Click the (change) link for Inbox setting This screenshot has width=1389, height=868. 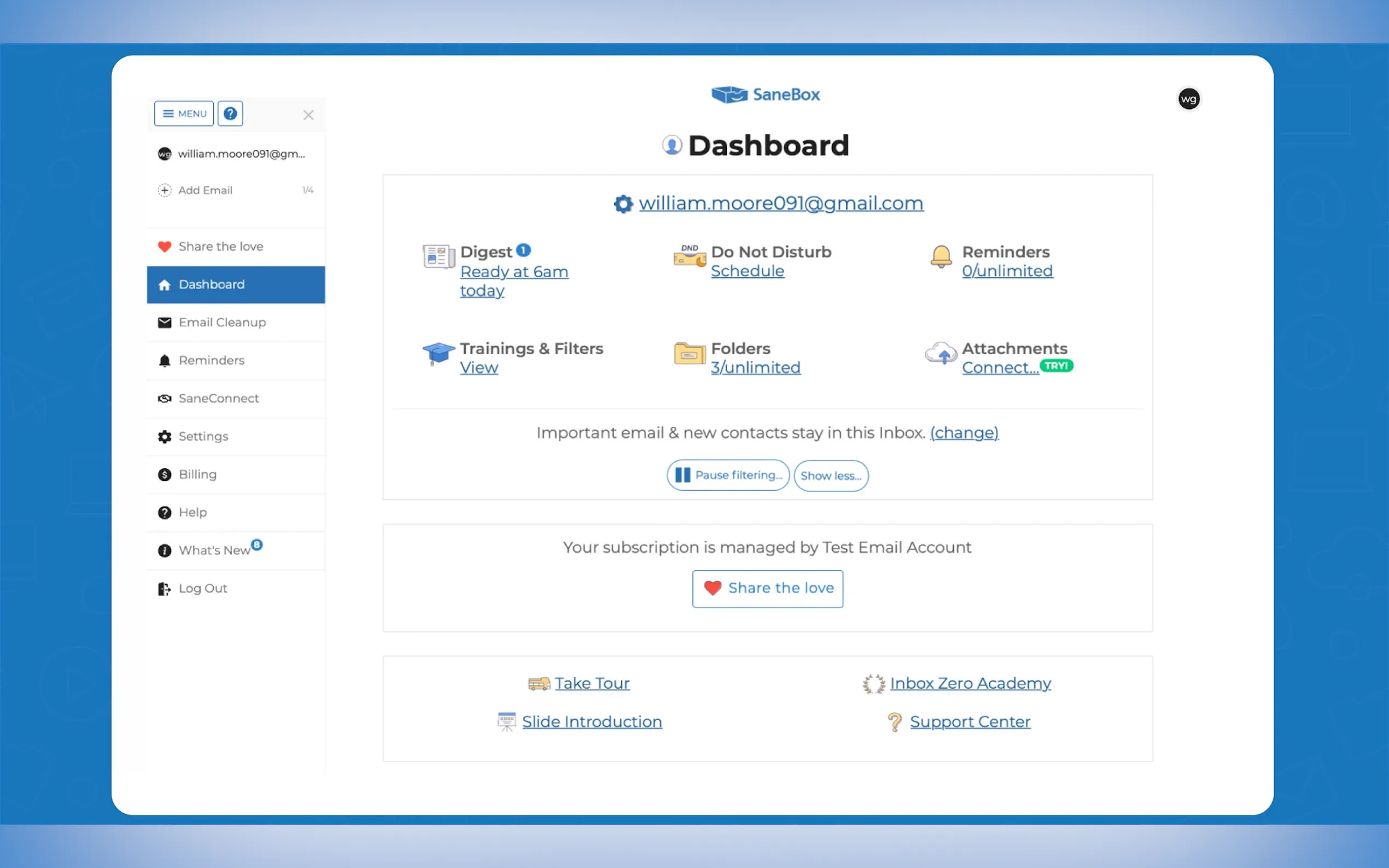(x=964, y=433)
